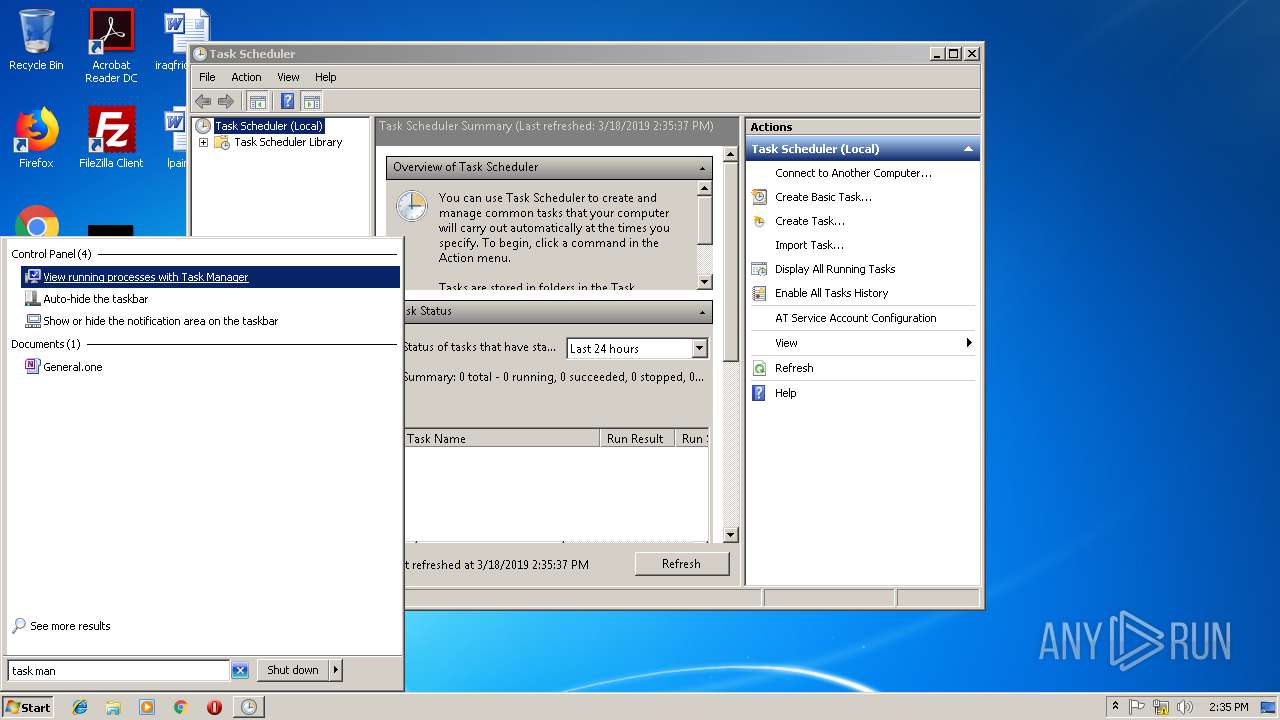Click the Start menu search input field
Viewport: 1280px width, 720px height.
119,670
